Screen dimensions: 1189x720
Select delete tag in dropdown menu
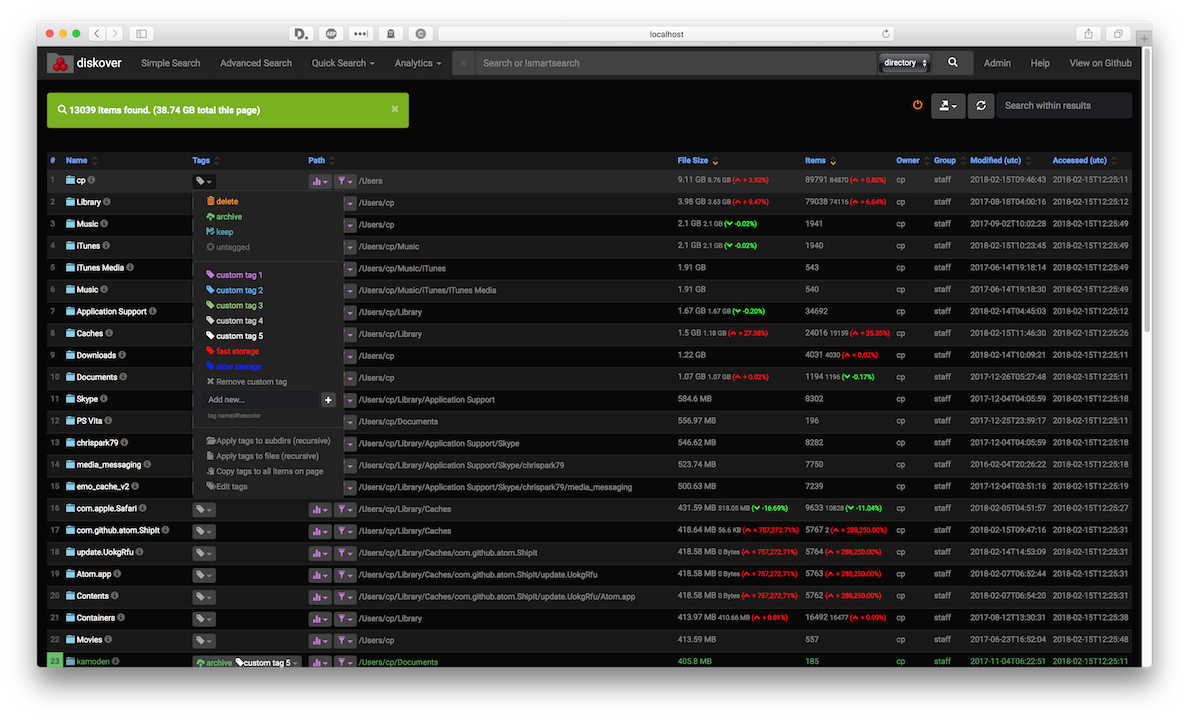coord(222,202)
